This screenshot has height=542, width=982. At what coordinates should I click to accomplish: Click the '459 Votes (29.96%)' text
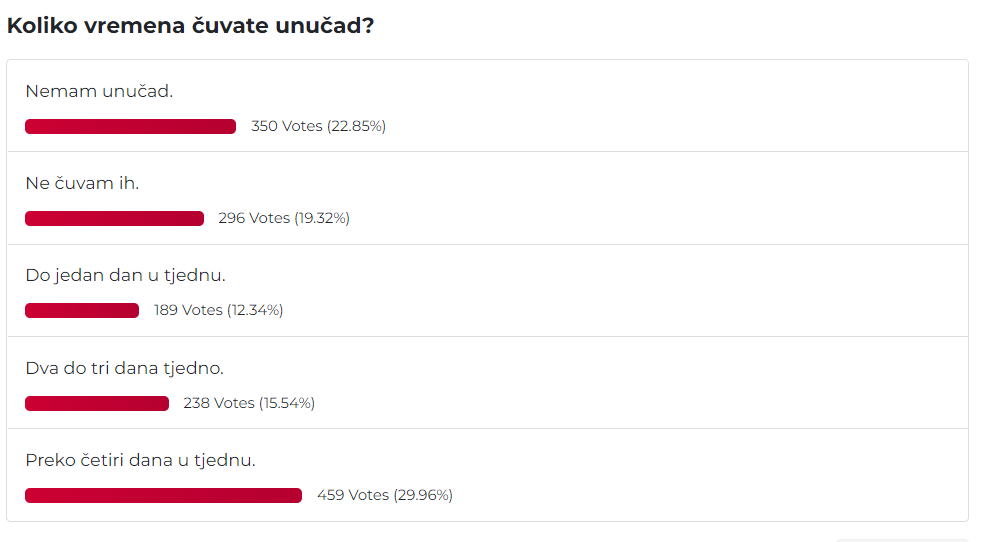[x=385, y=496]
